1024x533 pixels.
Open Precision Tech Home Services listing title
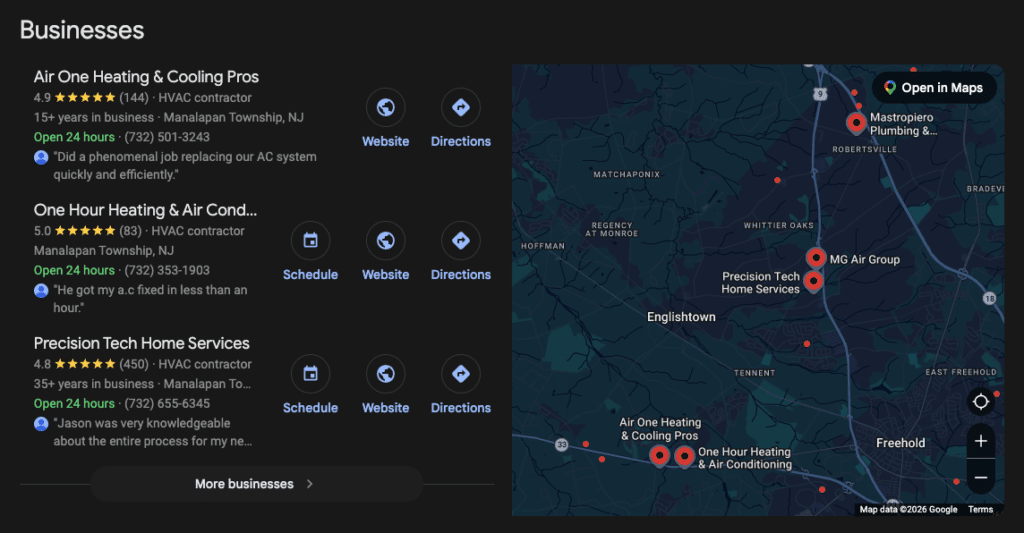pos(142,344)
